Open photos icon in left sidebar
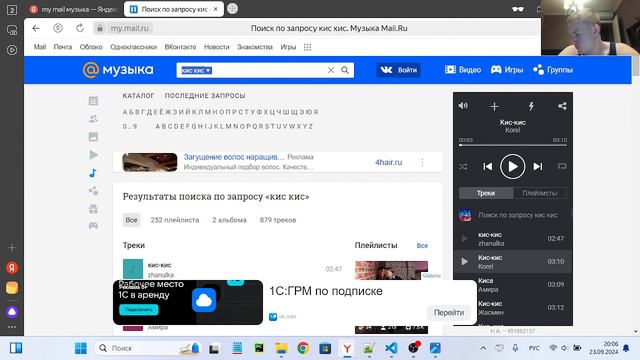This screenshot has width=640, height=360. 93,137
